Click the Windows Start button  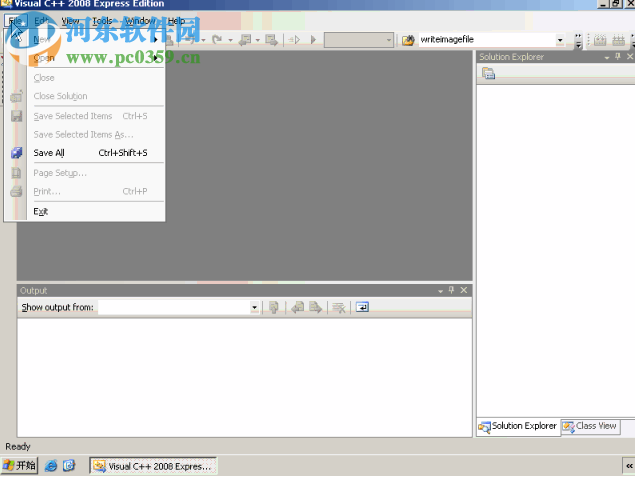pos(19,466)
